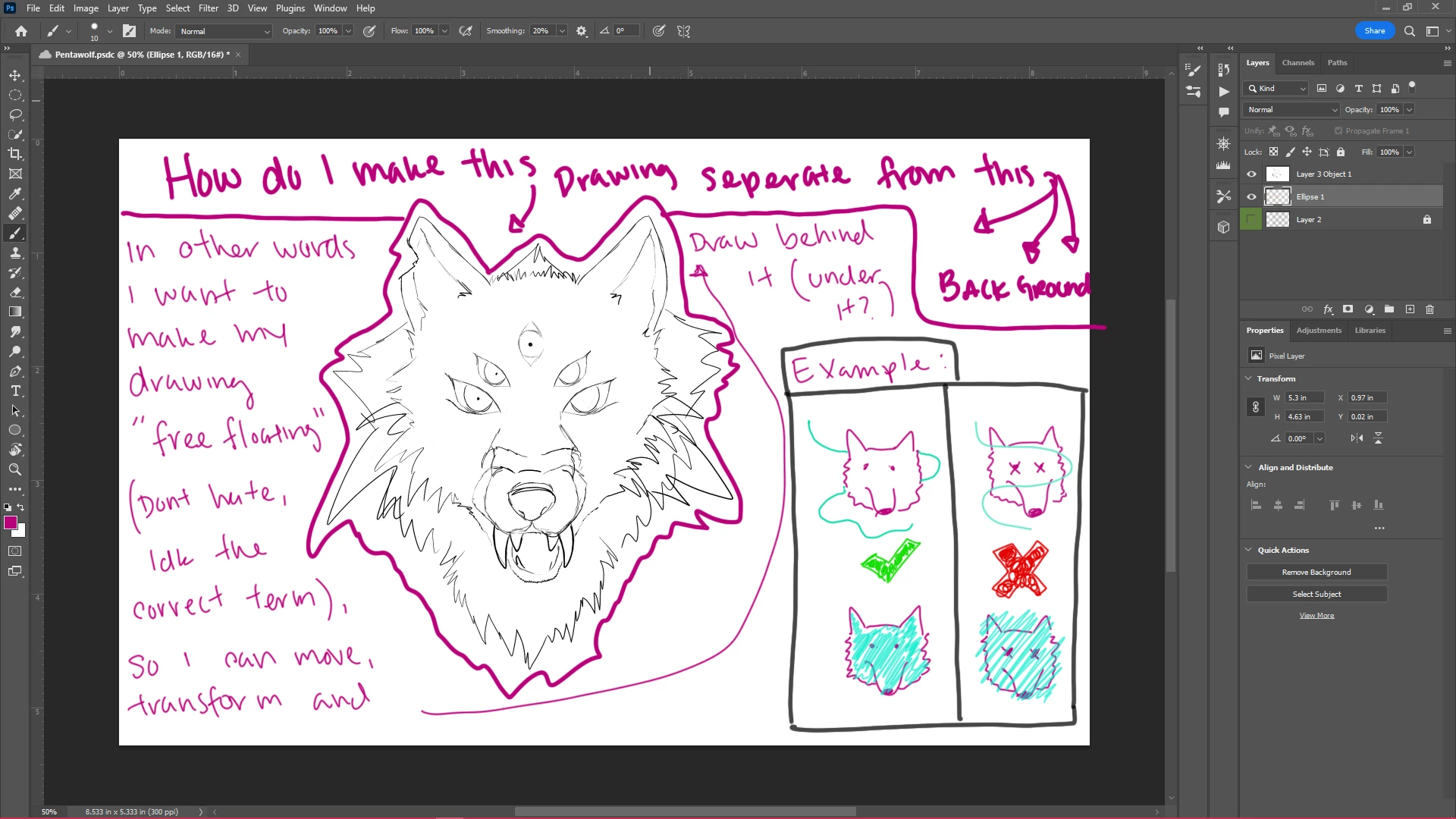The image size is (1456, 819).
Task: Select the Lasso tool
Action: (15, 115)
